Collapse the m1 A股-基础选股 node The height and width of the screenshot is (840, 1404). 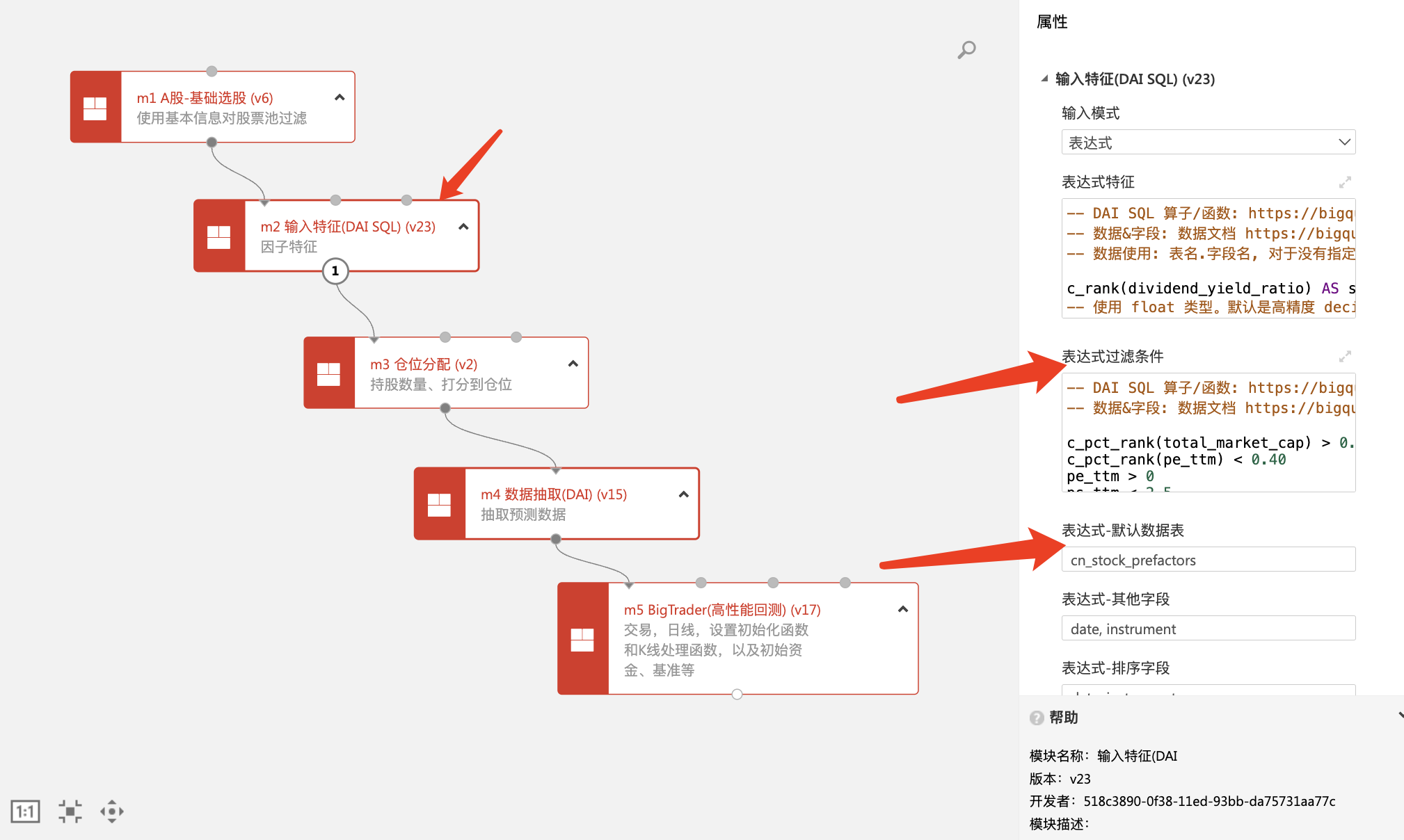coord(340,97)
